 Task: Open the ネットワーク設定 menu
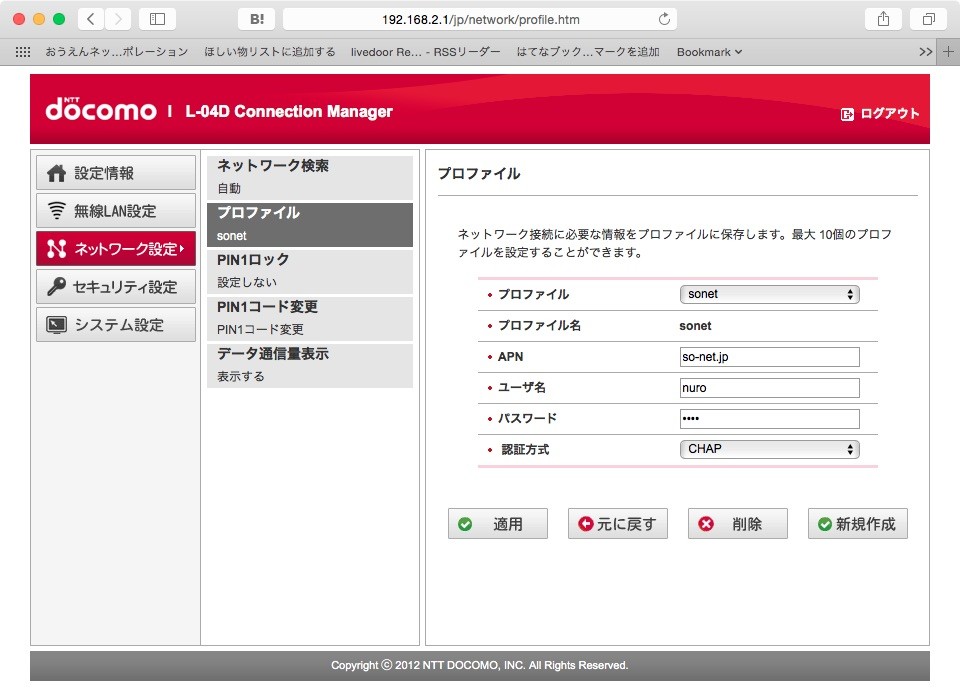(x=116, y=249)
